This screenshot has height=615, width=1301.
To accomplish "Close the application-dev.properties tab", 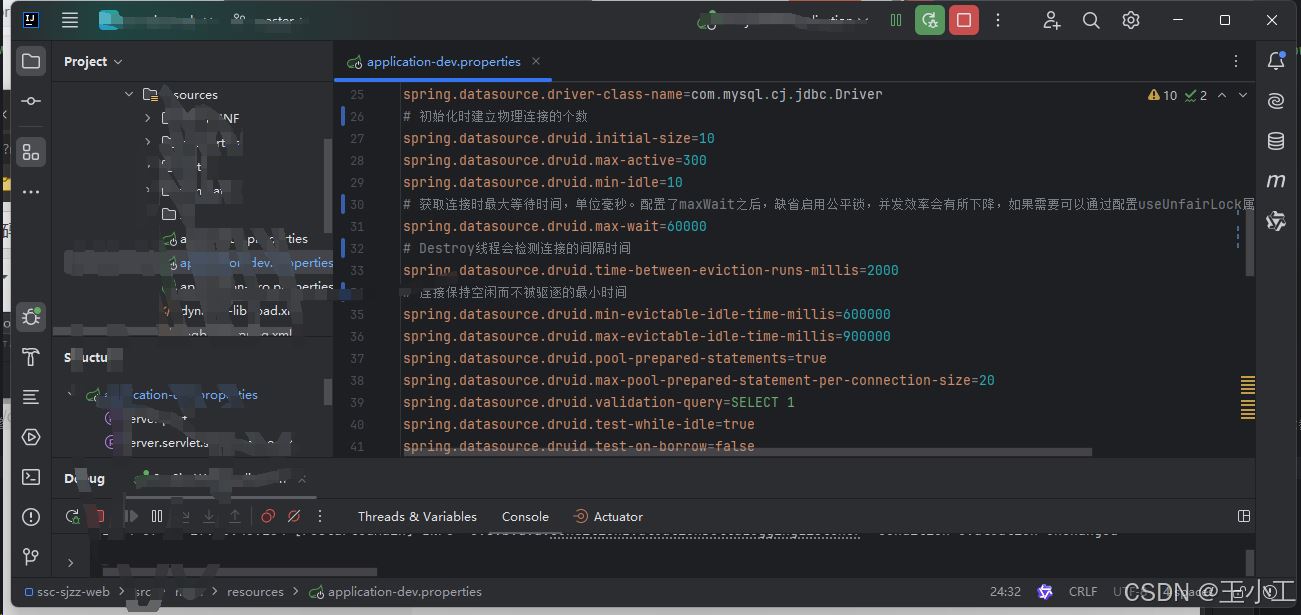I will 536,62.
